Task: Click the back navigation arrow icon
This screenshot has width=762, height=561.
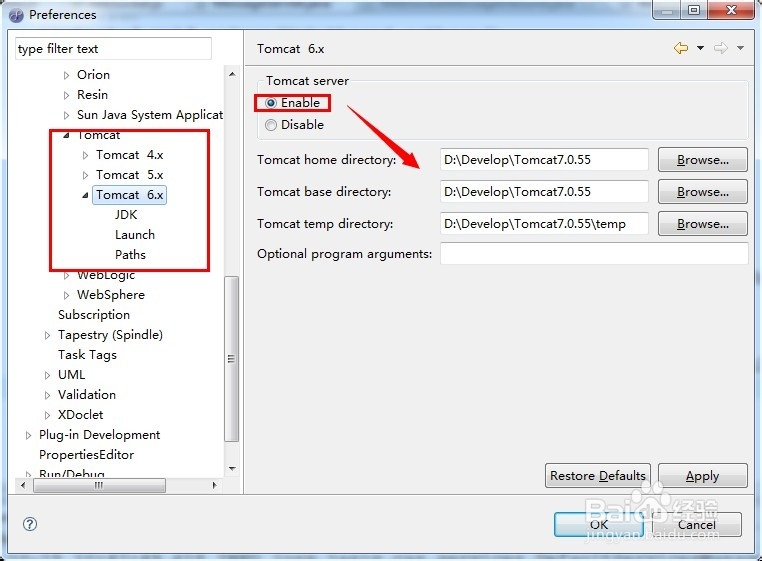Action: [681, 48]
